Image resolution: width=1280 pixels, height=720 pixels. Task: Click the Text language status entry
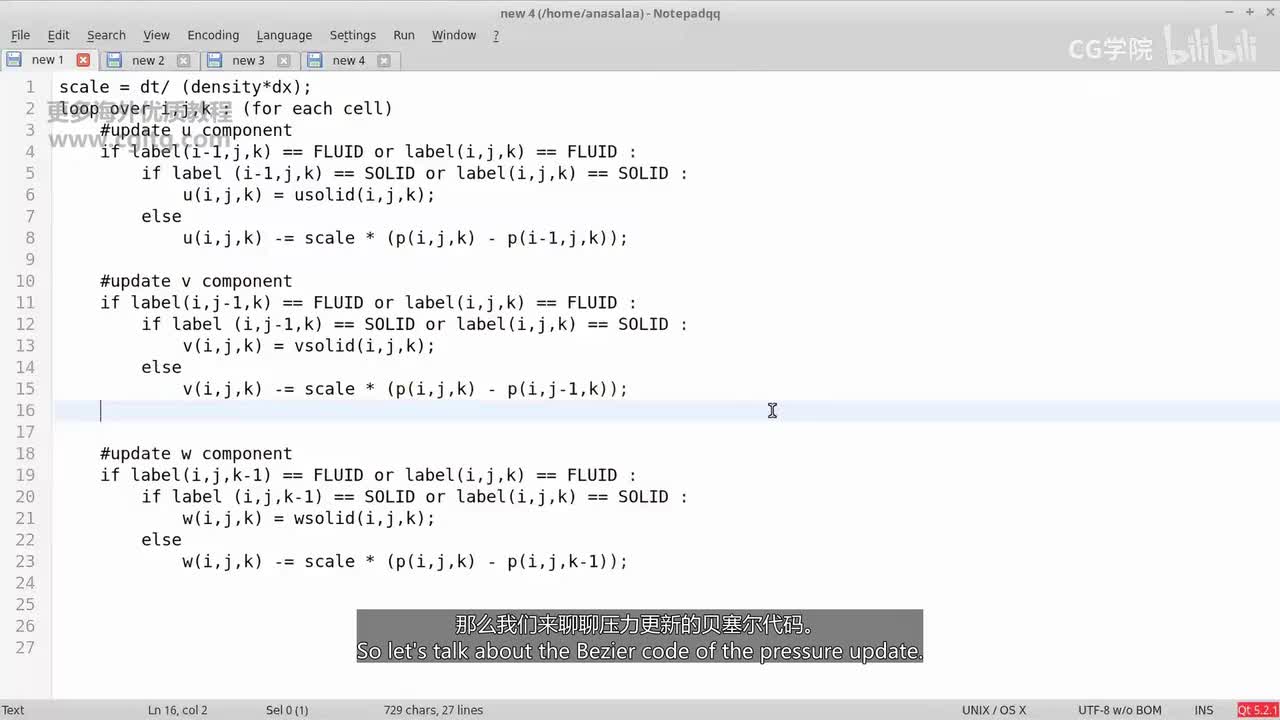click(x=13, y=710)
